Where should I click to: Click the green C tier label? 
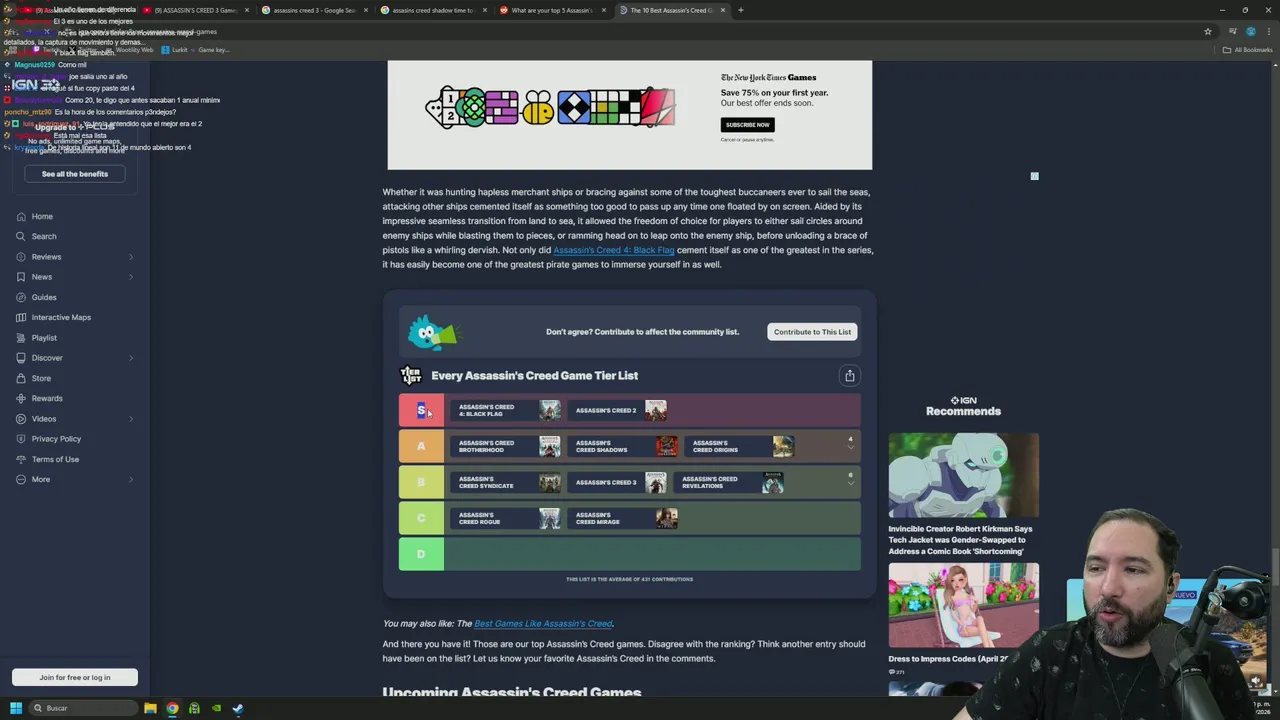click(421, 518)
